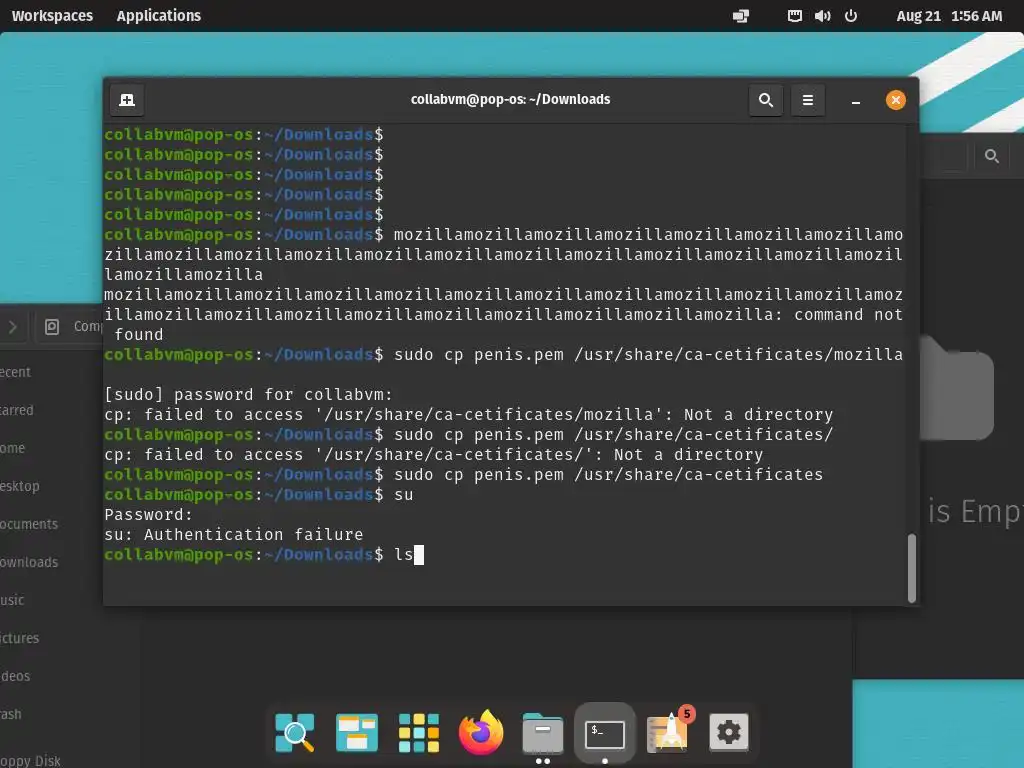Open the applications grid dock icon
Image resolution: width=1024 pixels, height=768 pixels.
[419, 733]
